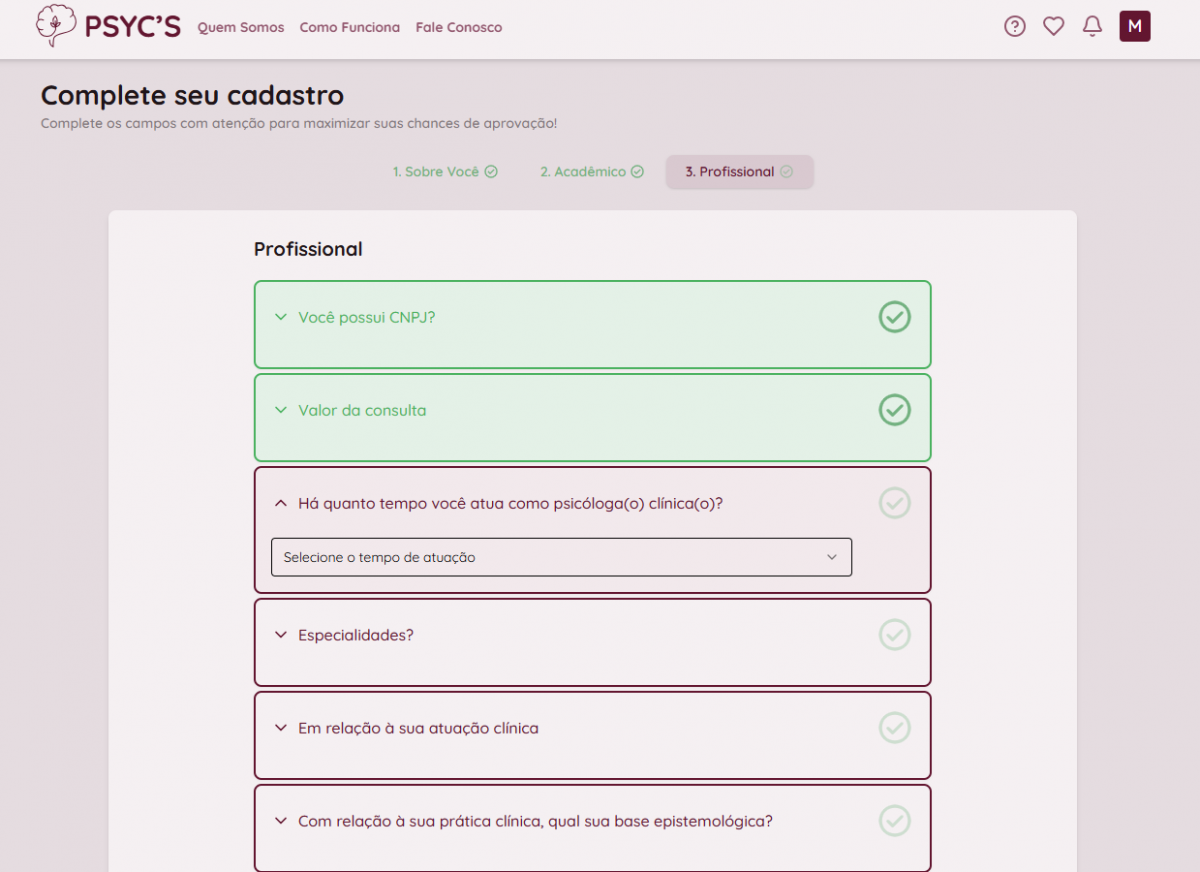The height and width of the screenshot is (872, 1200).
Task: Click checkmark beside tempo de atuação question
Action: click(894, 503)
